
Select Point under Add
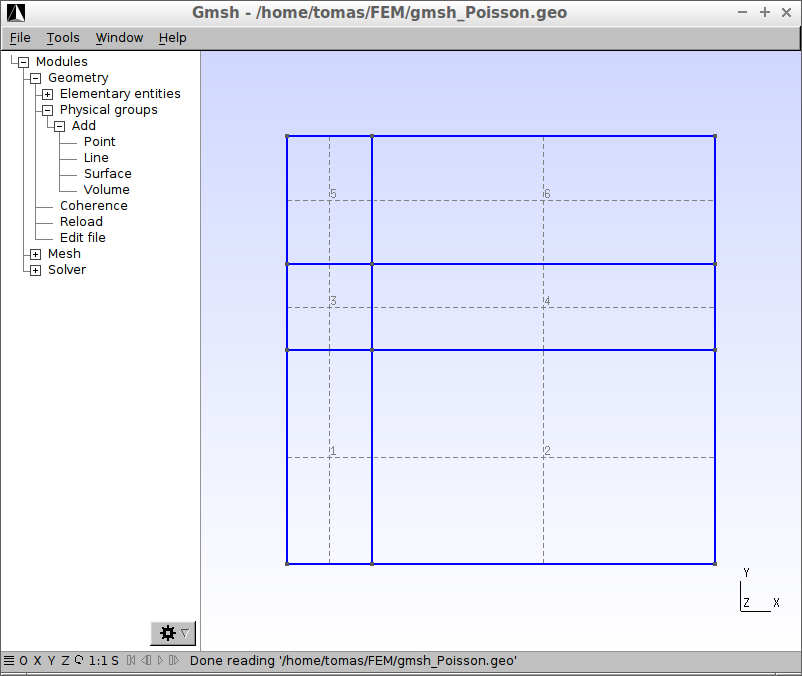pyautogui.click(x=100, y=142)
